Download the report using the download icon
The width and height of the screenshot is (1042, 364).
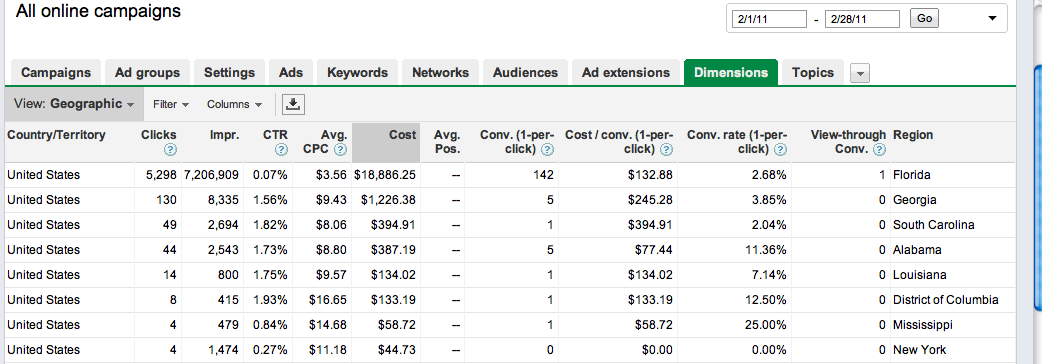point(293,104)
